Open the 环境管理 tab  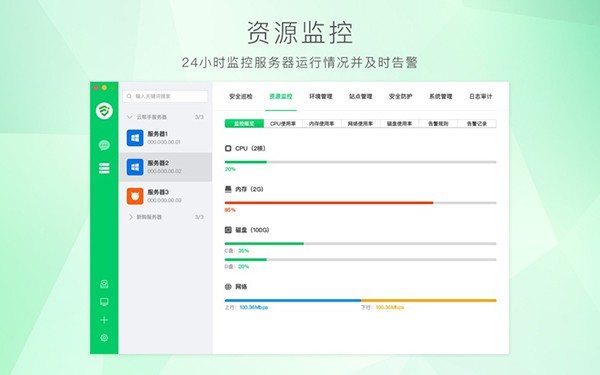[321, 96]
